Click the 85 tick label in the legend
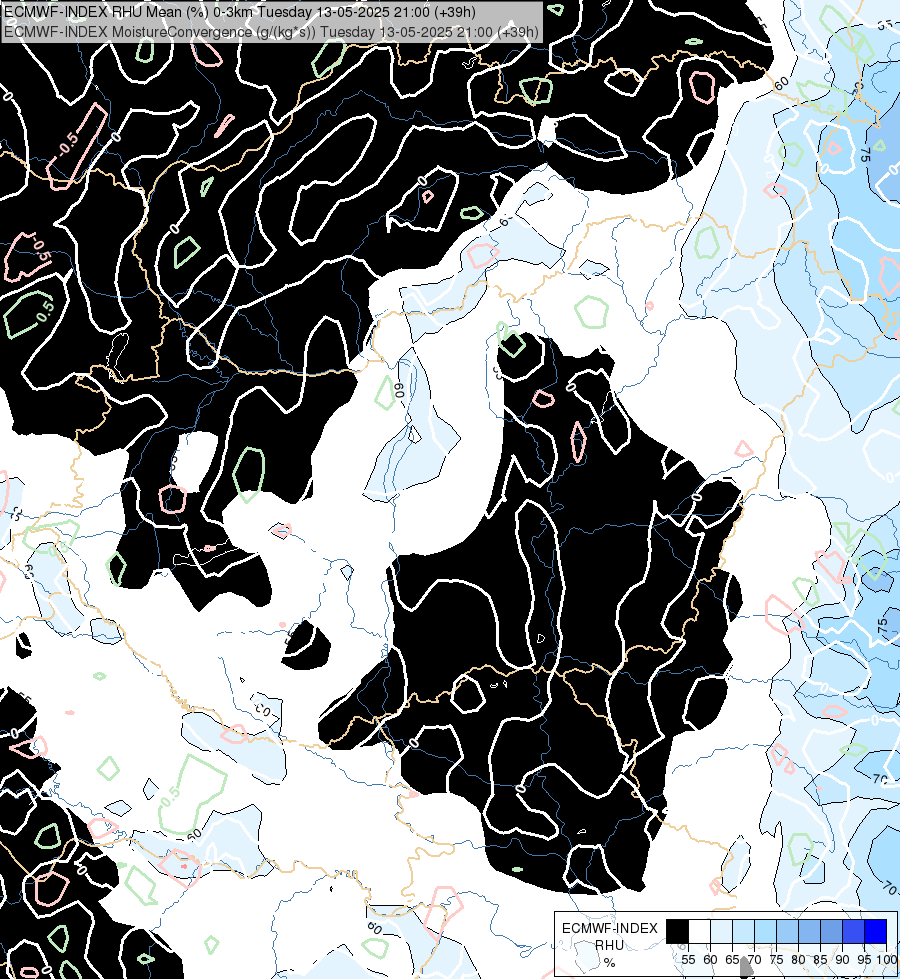Image resolution: width=900 pixels, height=979 pixels. pos(820,960)
